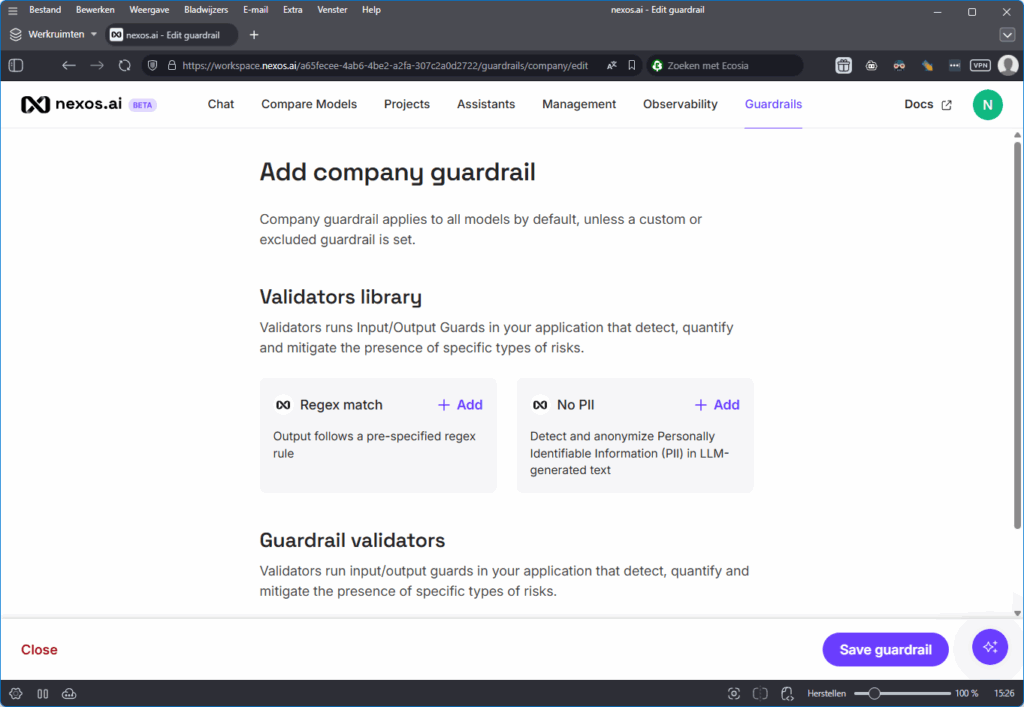Open the Compare Models tab

(x=309, y=104)
